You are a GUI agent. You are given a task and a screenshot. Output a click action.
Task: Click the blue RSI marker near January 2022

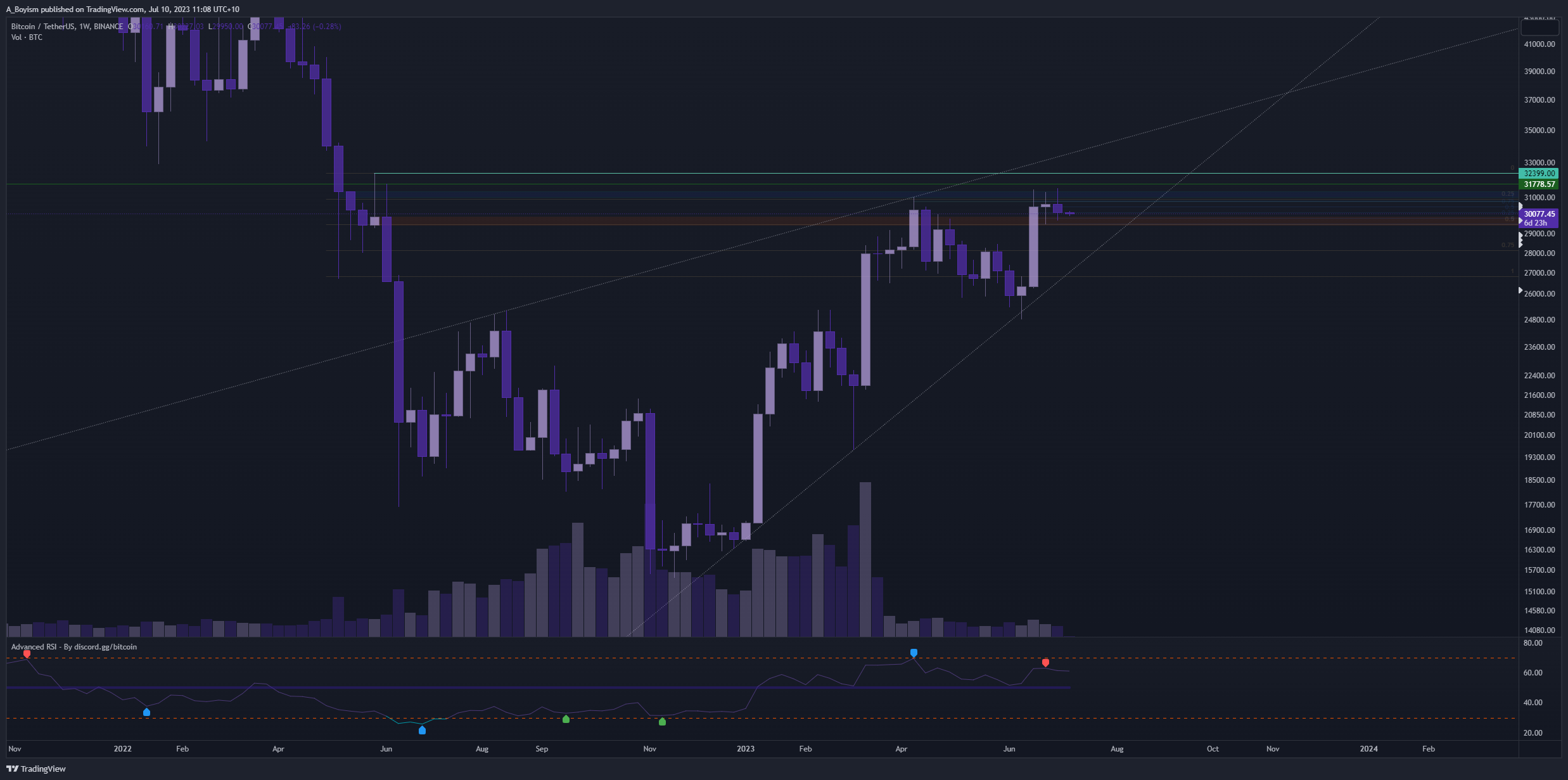(x=147, y=712)
